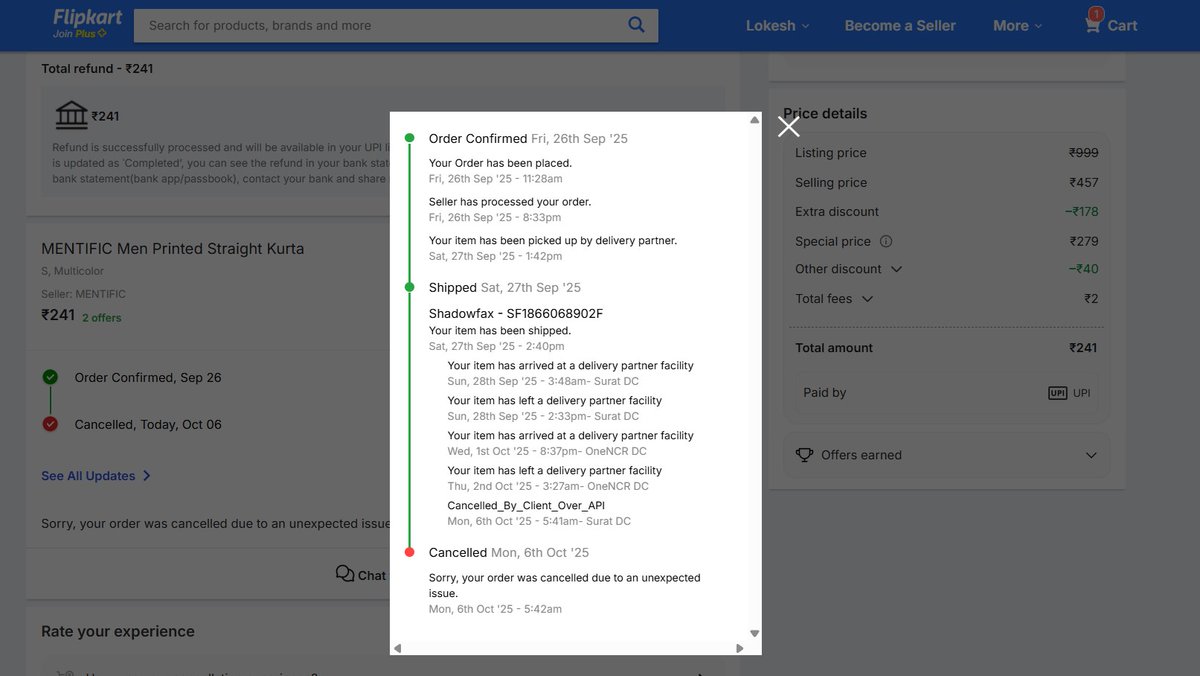Image resolution: width=1200 pixels, height=676 pixels.
Task: Click 'Total refund - ₹241' heading
Action: pos(97,69)
